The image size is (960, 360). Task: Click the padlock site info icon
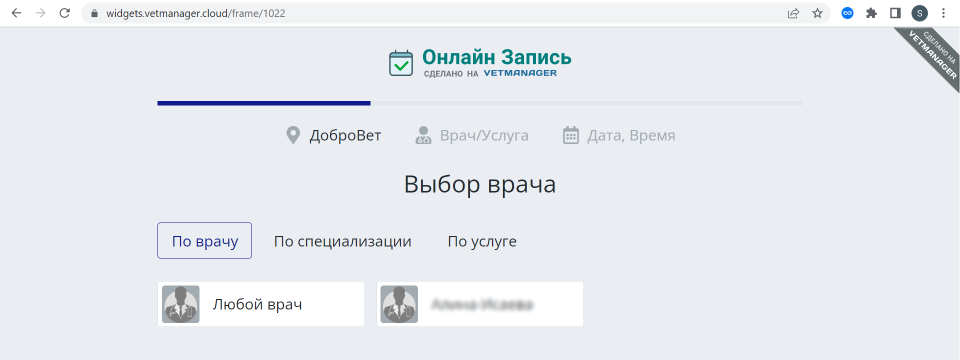94,13
